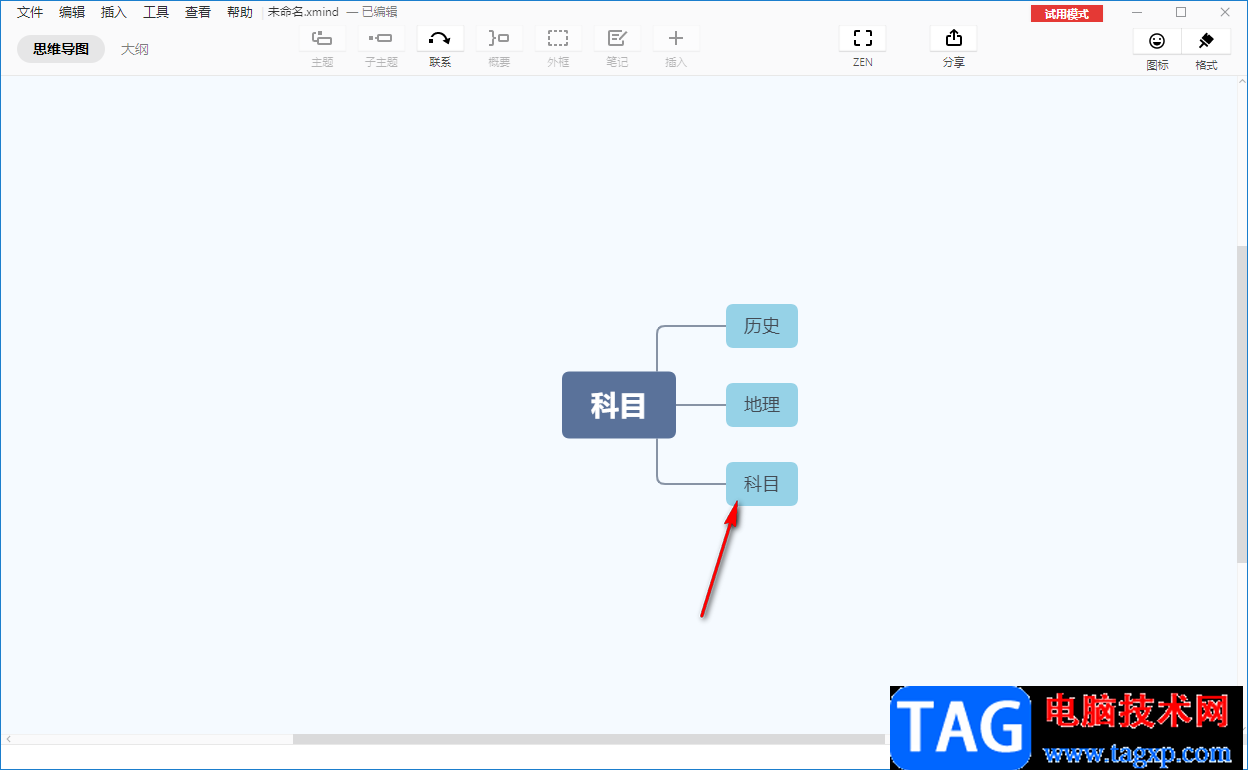Switch to Mind Map (思维导图) view

[61, 49]
